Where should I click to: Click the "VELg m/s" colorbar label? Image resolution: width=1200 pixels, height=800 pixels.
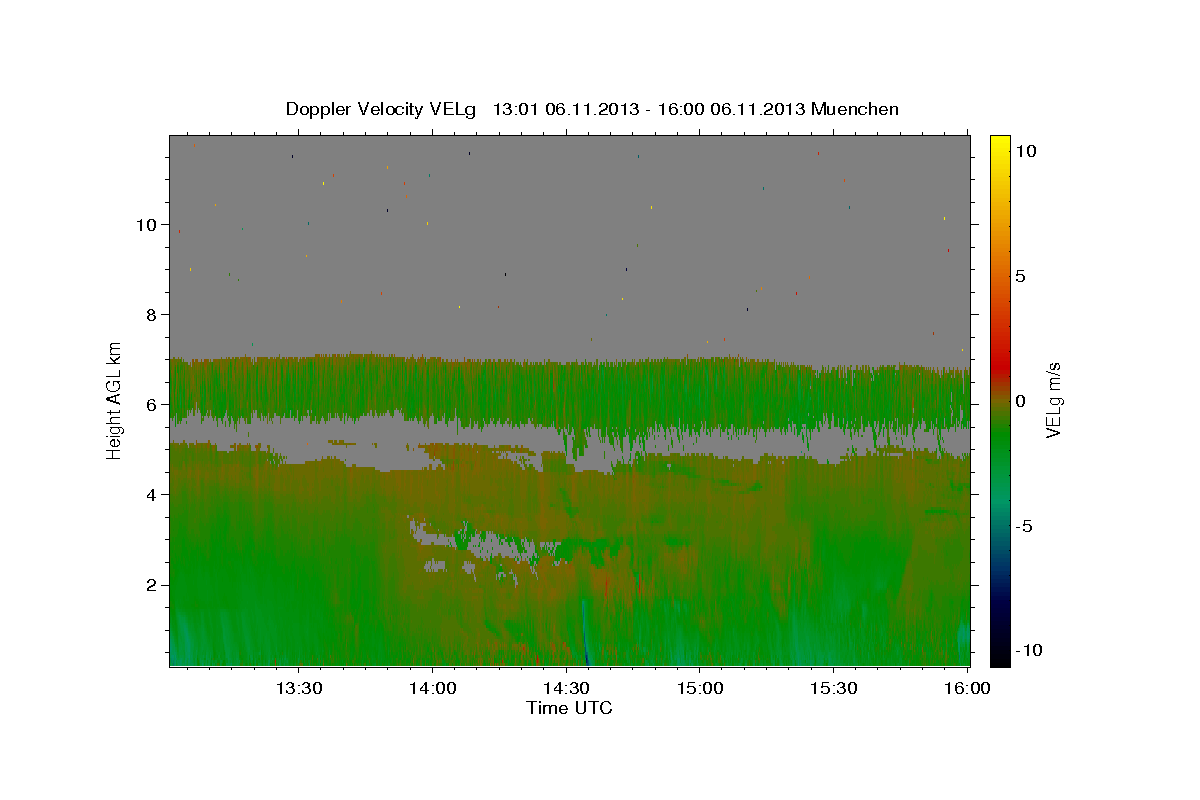[x=1054, y=400]
